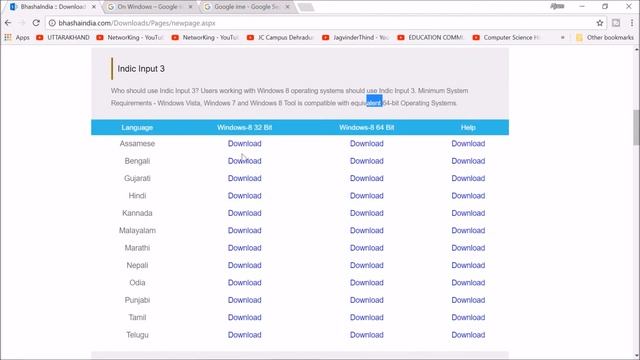Screen dimensions: 640x360
Task: Click the page vertical scrollbar thumb
Action: (636, 127)
